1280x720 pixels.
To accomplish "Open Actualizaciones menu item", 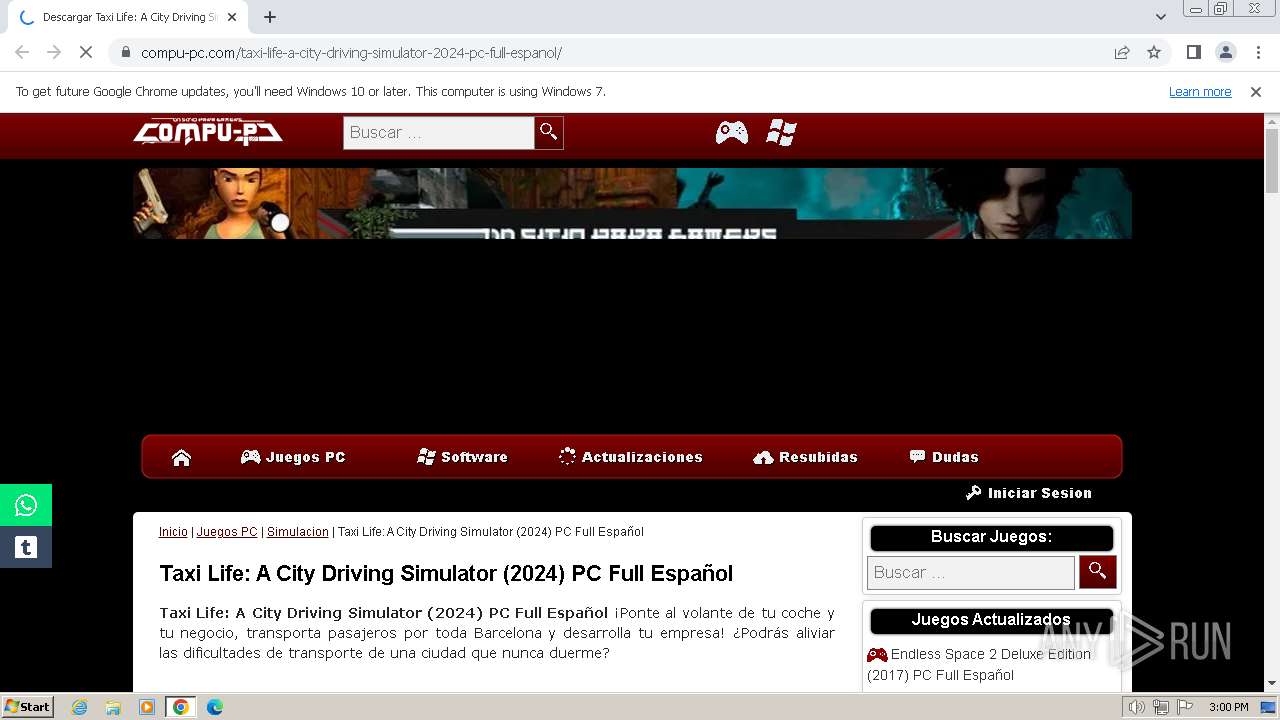I will tap(630, 457).
